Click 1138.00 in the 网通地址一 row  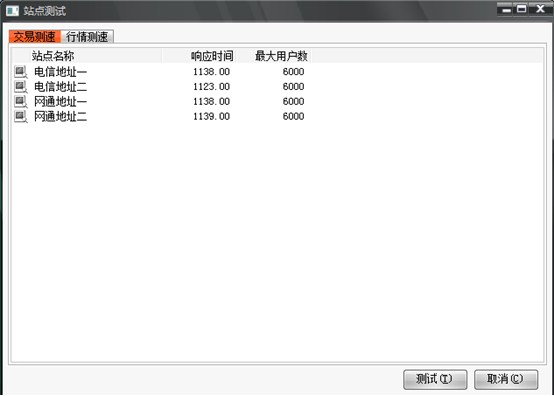211,101
